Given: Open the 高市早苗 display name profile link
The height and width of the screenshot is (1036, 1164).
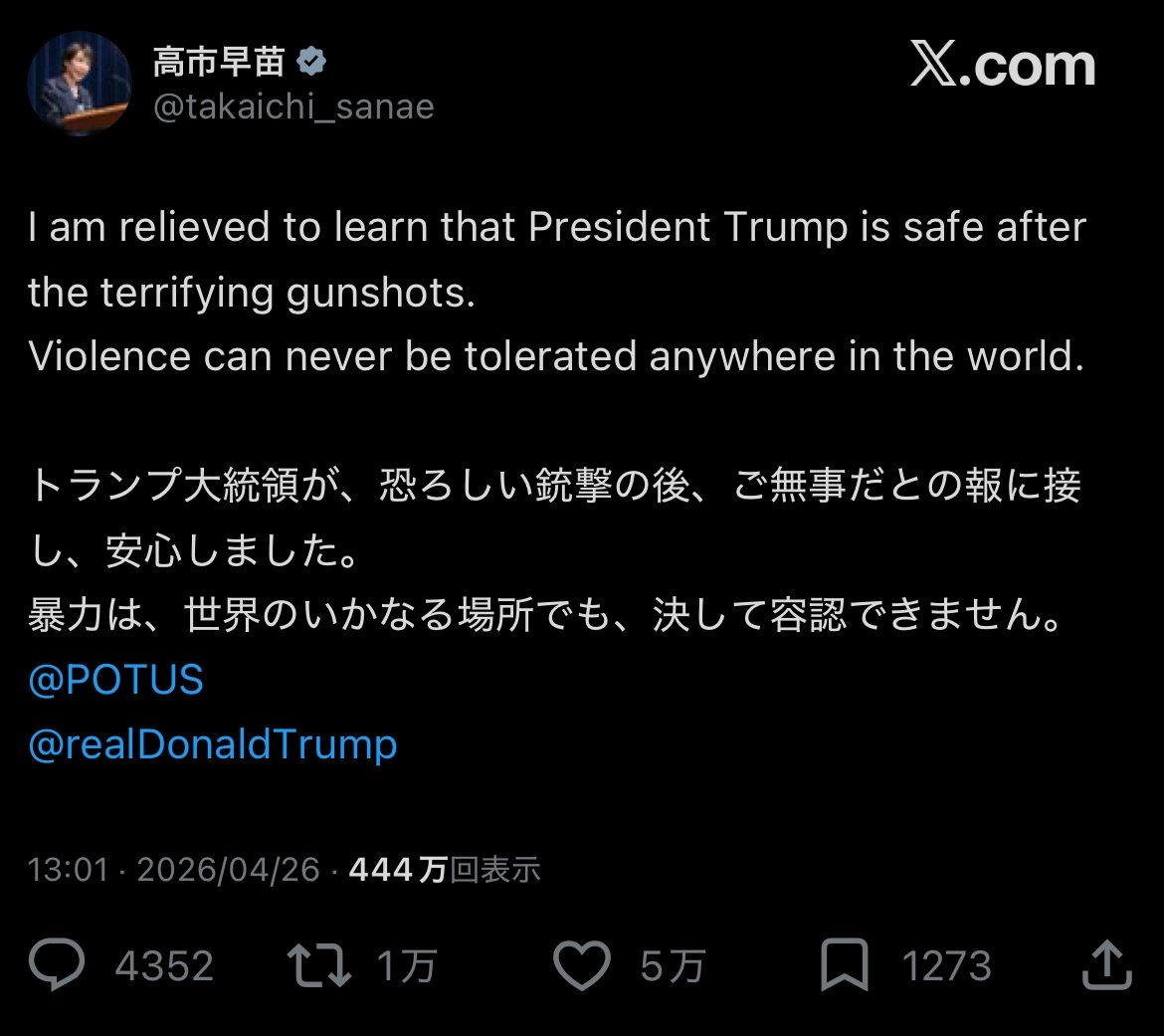Looking at the screenshot, I should [x=219, y=63].
